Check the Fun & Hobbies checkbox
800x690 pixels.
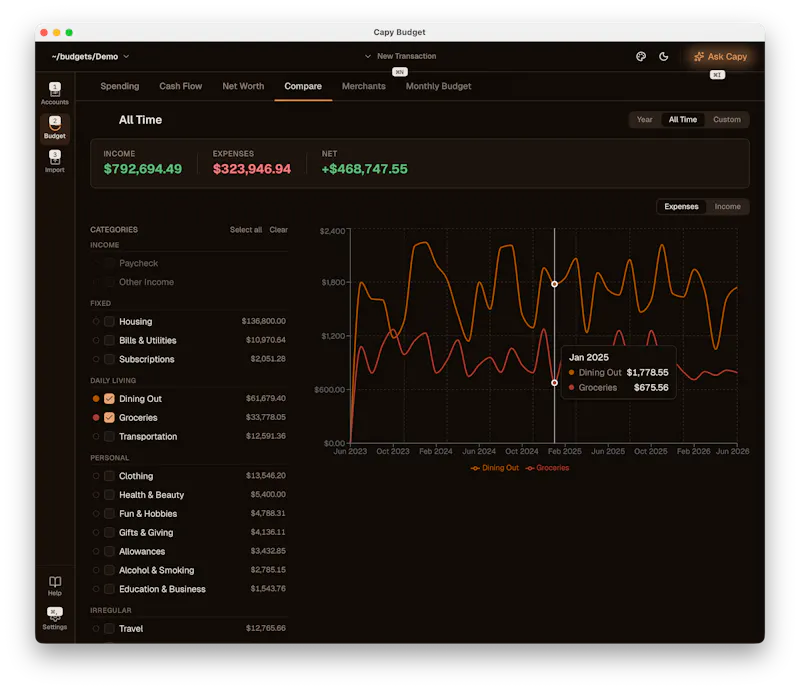(x=109, y=514)
